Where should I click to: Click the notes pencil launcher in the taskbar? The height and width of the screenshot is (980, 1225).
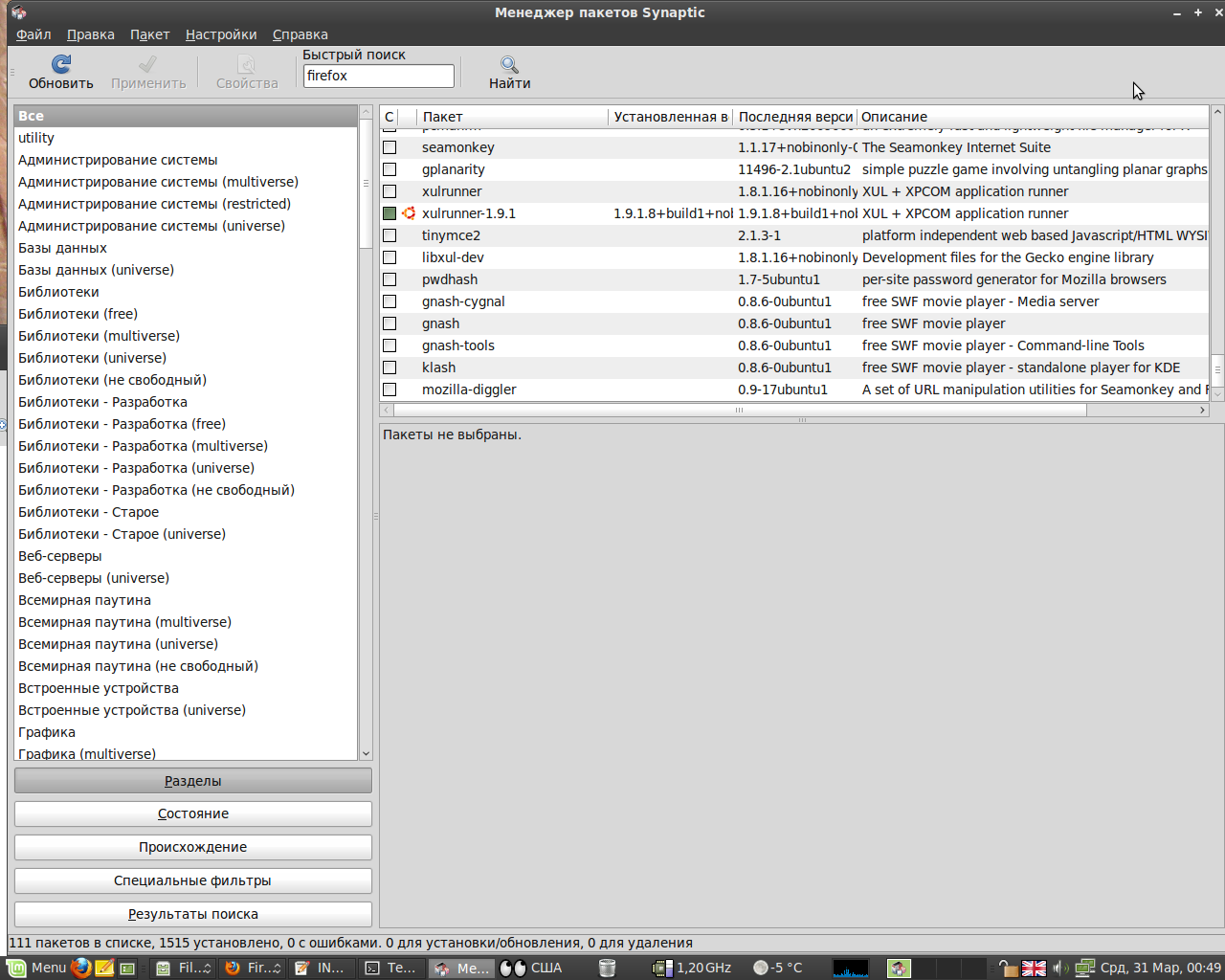104,968
